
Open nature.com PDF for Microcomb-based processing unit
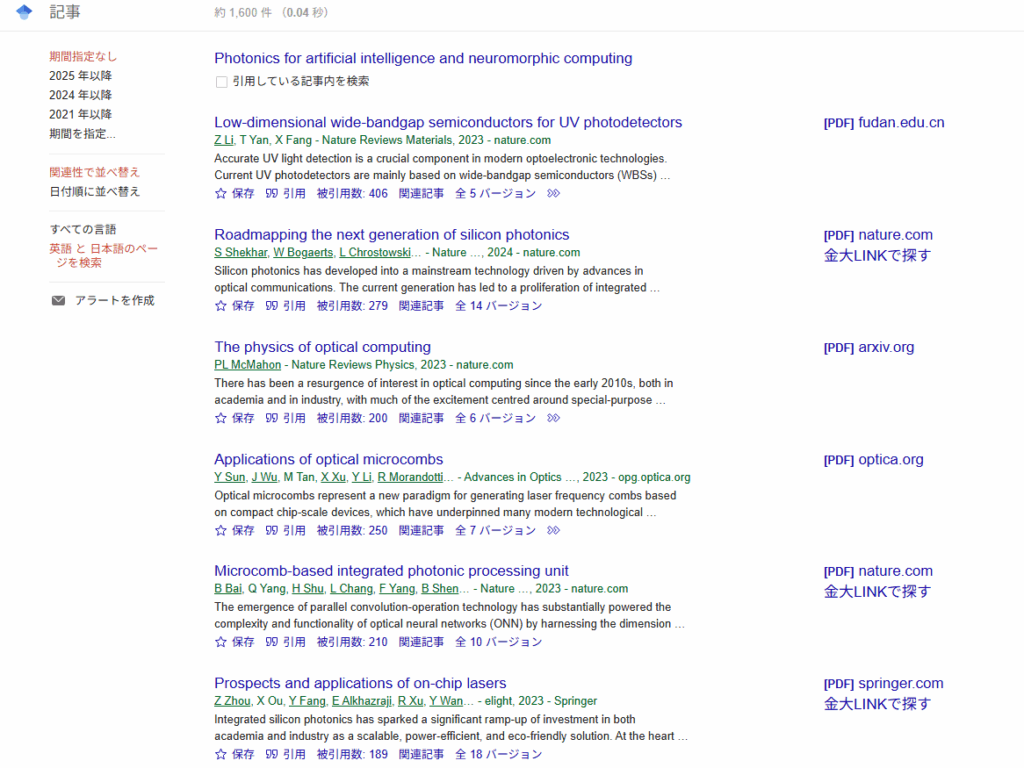pos(878,571)
